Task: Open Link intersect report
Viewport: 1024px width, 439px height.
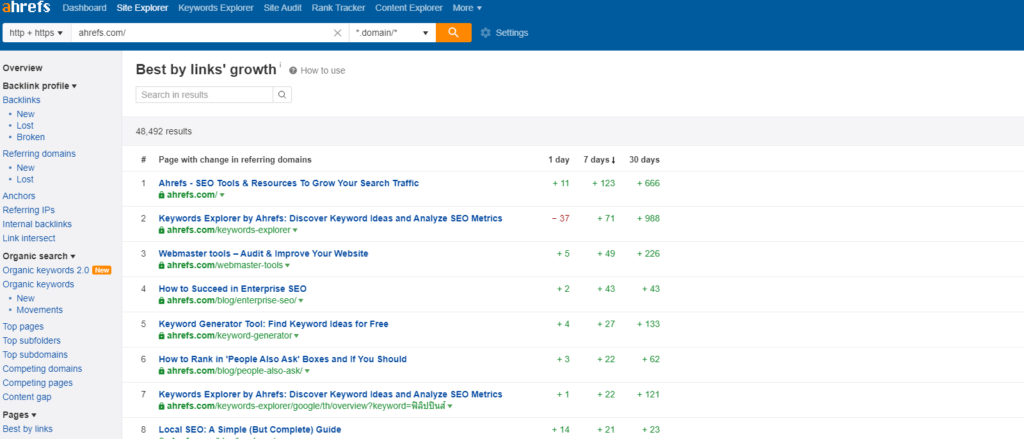Action: pos(29,238)
